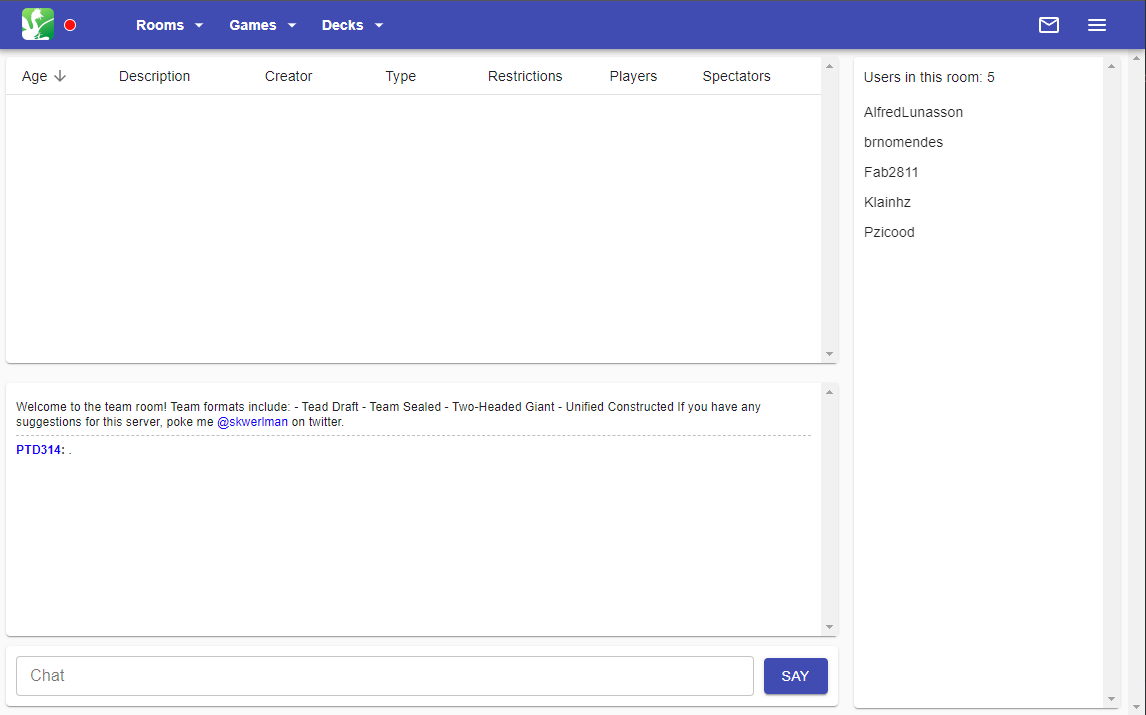This screenshot has height=715, width=1146.
Task: Click the Type column header
Action: pyautogui.click(x=400, y=76)
